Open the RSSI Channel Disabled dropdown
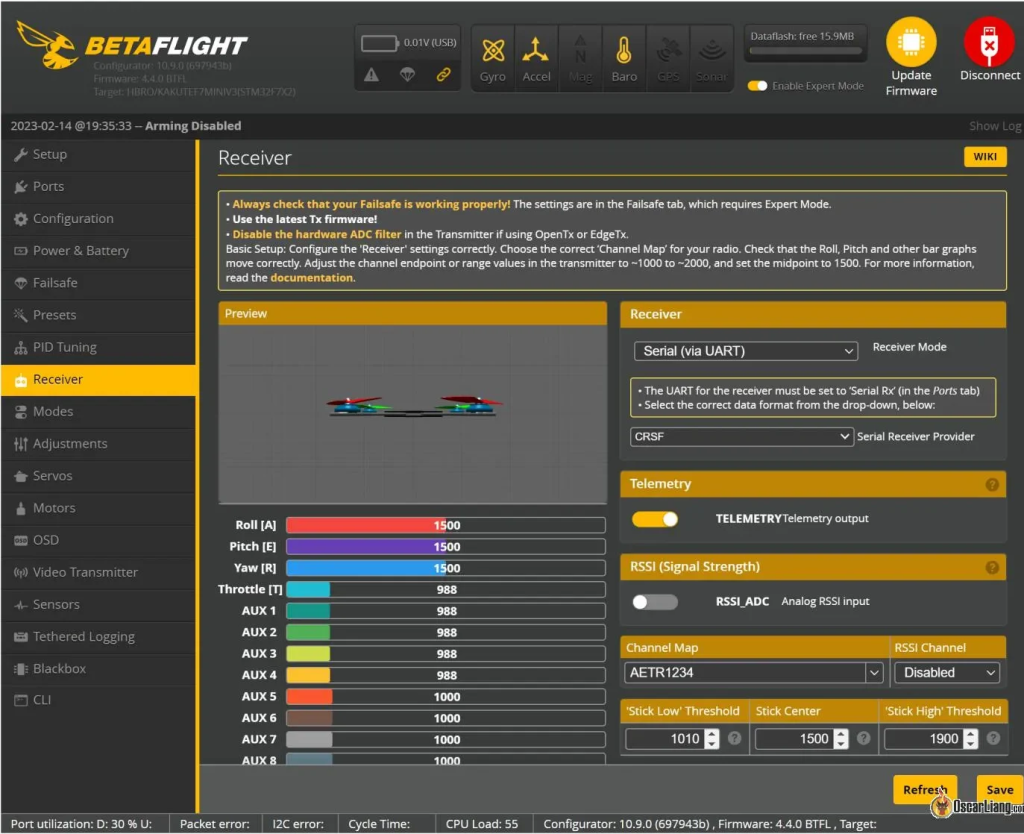This screenshot has height=834, width=1024. [947, 673]
